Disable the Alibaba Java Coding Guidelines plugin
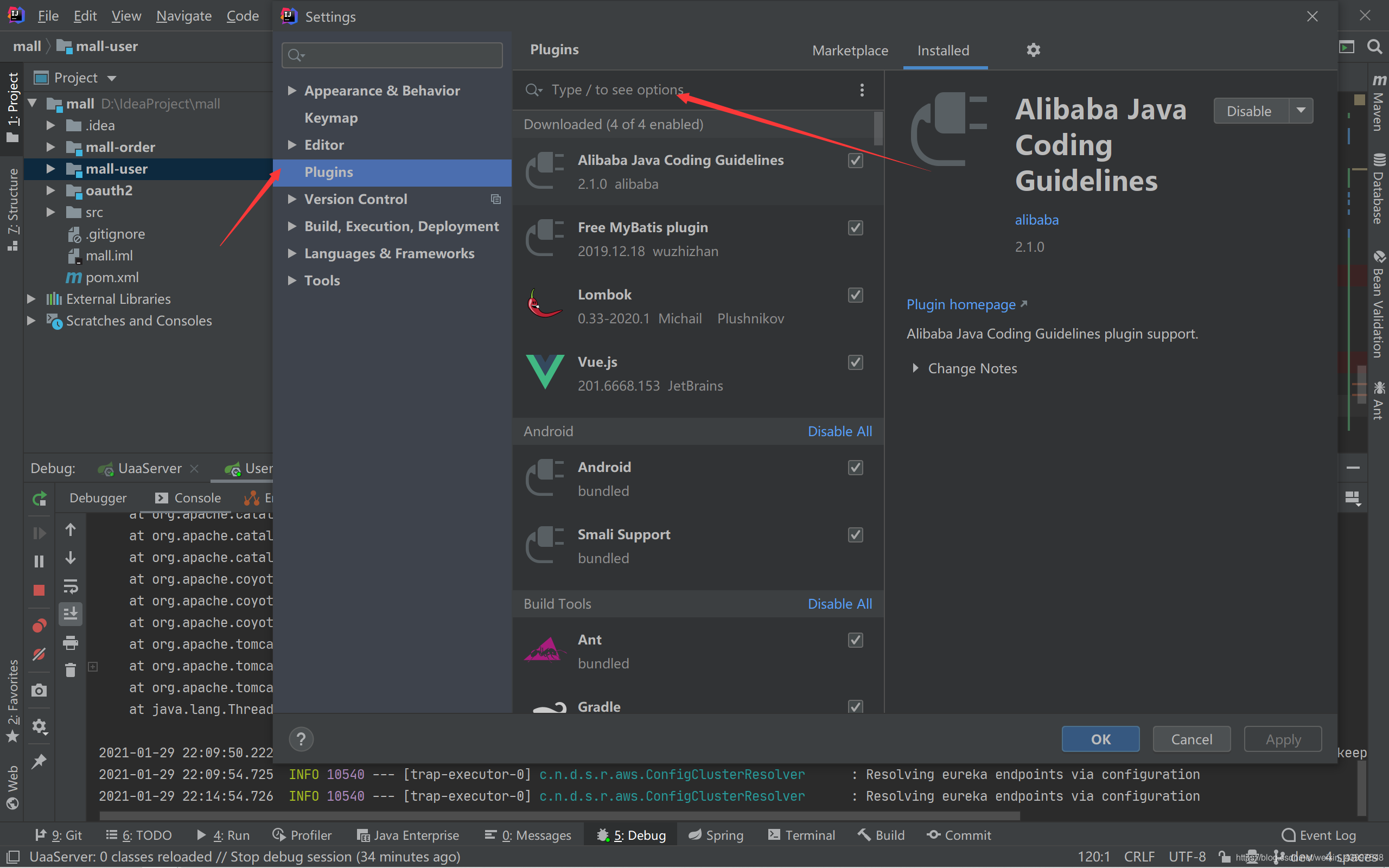The image size is (1389, 868). (x=1251, y=111)
